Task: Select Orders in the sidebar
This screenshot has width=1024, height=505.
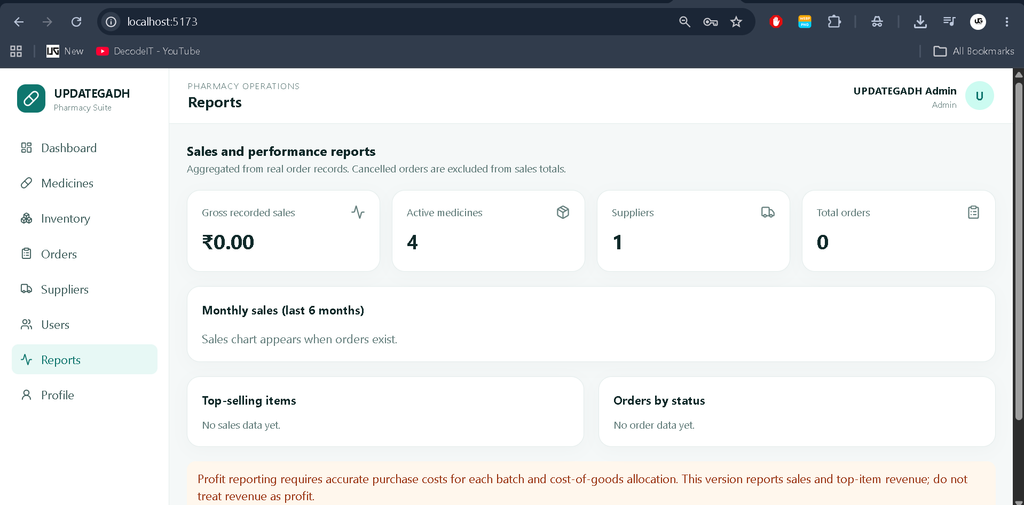Action: [x=84, y=254]
